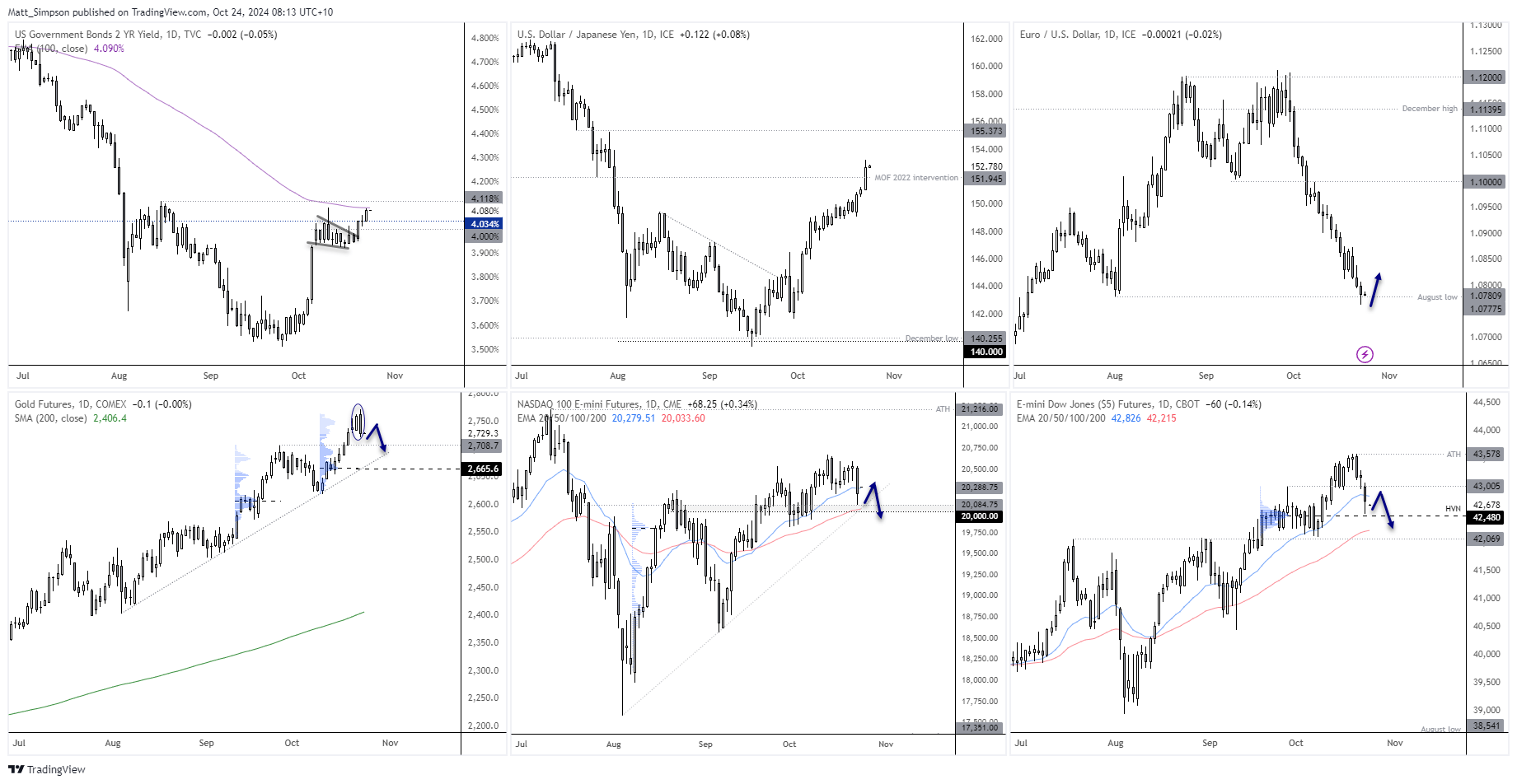Select the MOF 2022 intervention level label
This screenshot has width=1517, height=784.
[x=916, y=178]
